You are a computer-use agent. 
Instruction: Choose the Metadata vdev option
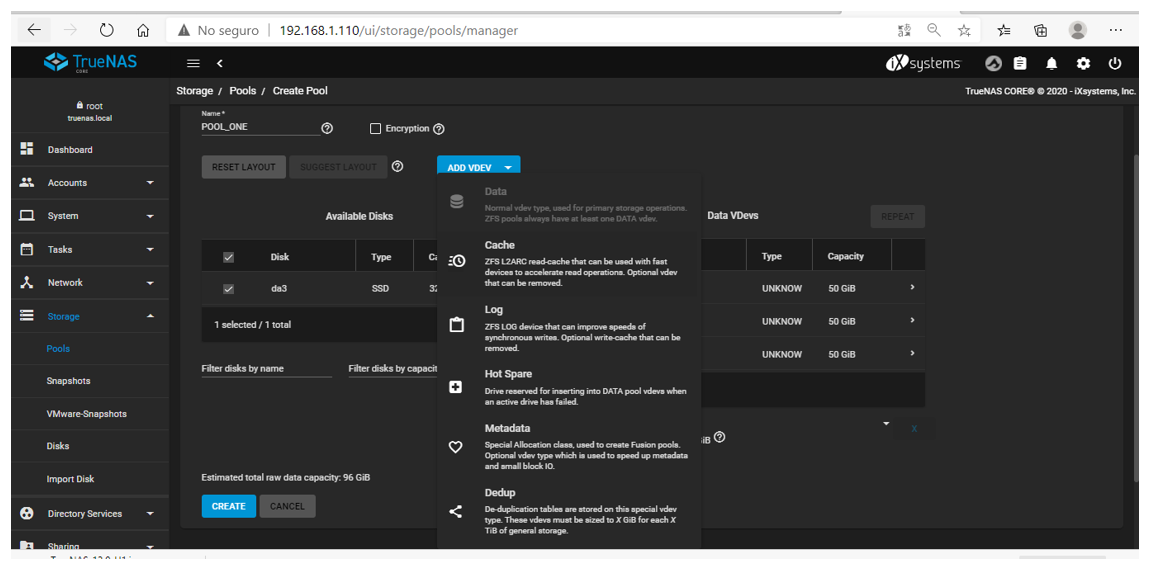(x=568, y=449)
